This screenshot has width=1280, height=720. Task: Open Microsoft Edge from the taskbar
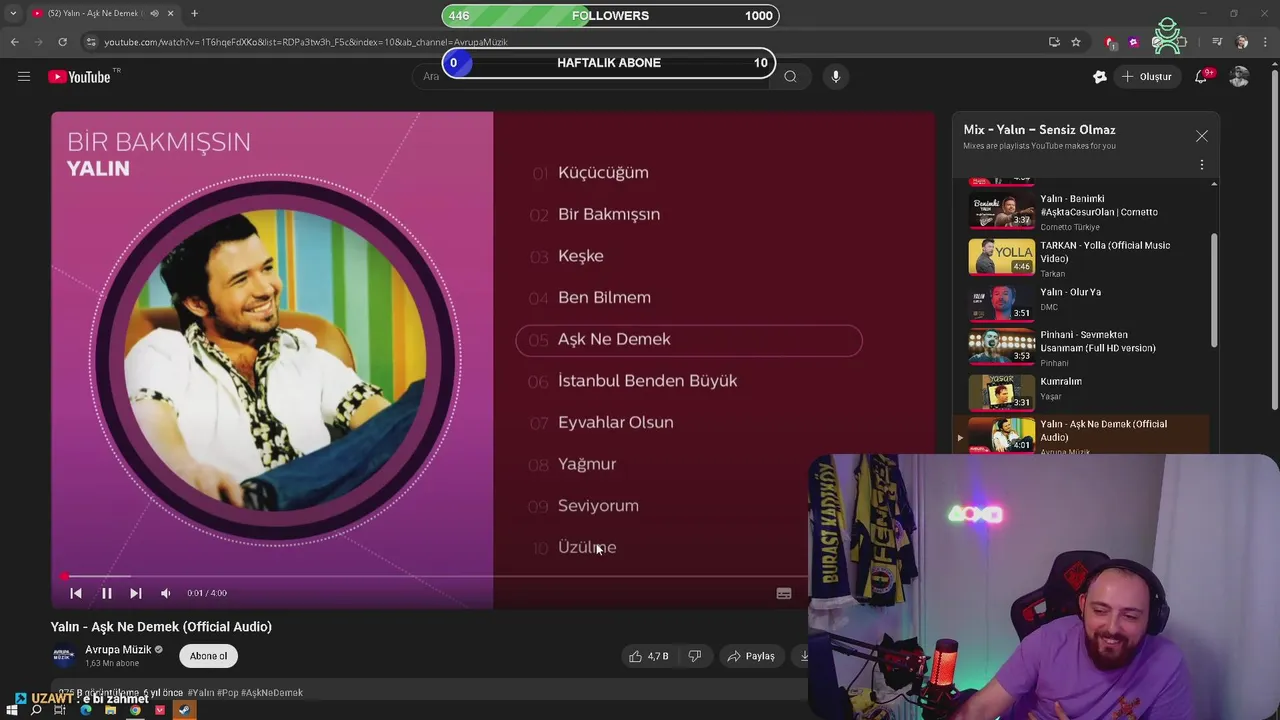(x=86, y=710)
